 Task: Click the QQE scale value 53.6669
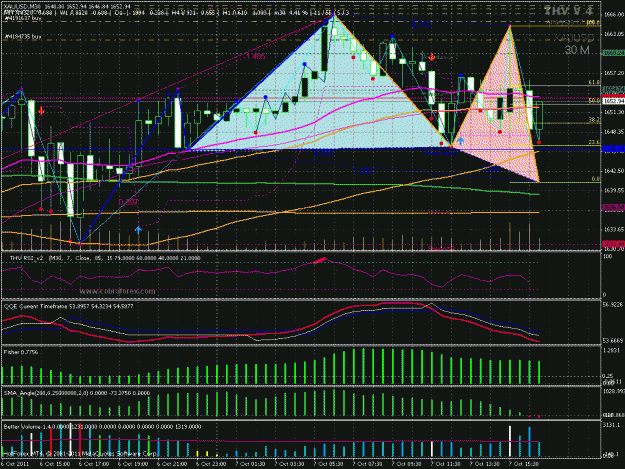pyautogui.click(x=613, y=341)
